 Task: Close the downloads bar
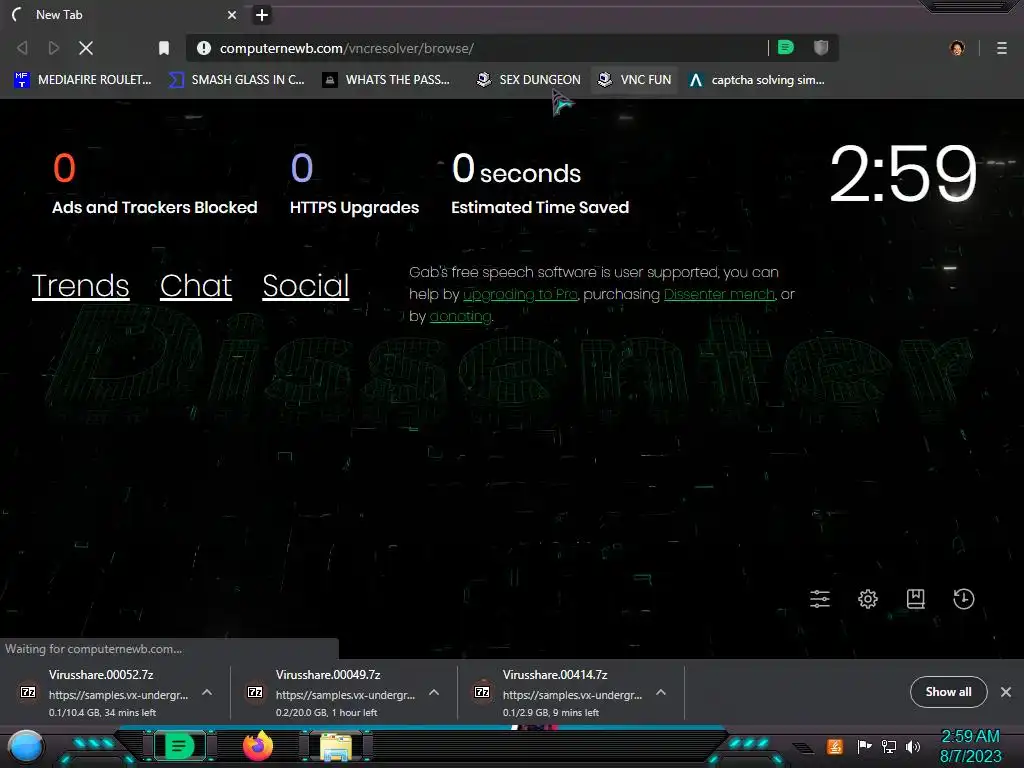[1006, 692]
